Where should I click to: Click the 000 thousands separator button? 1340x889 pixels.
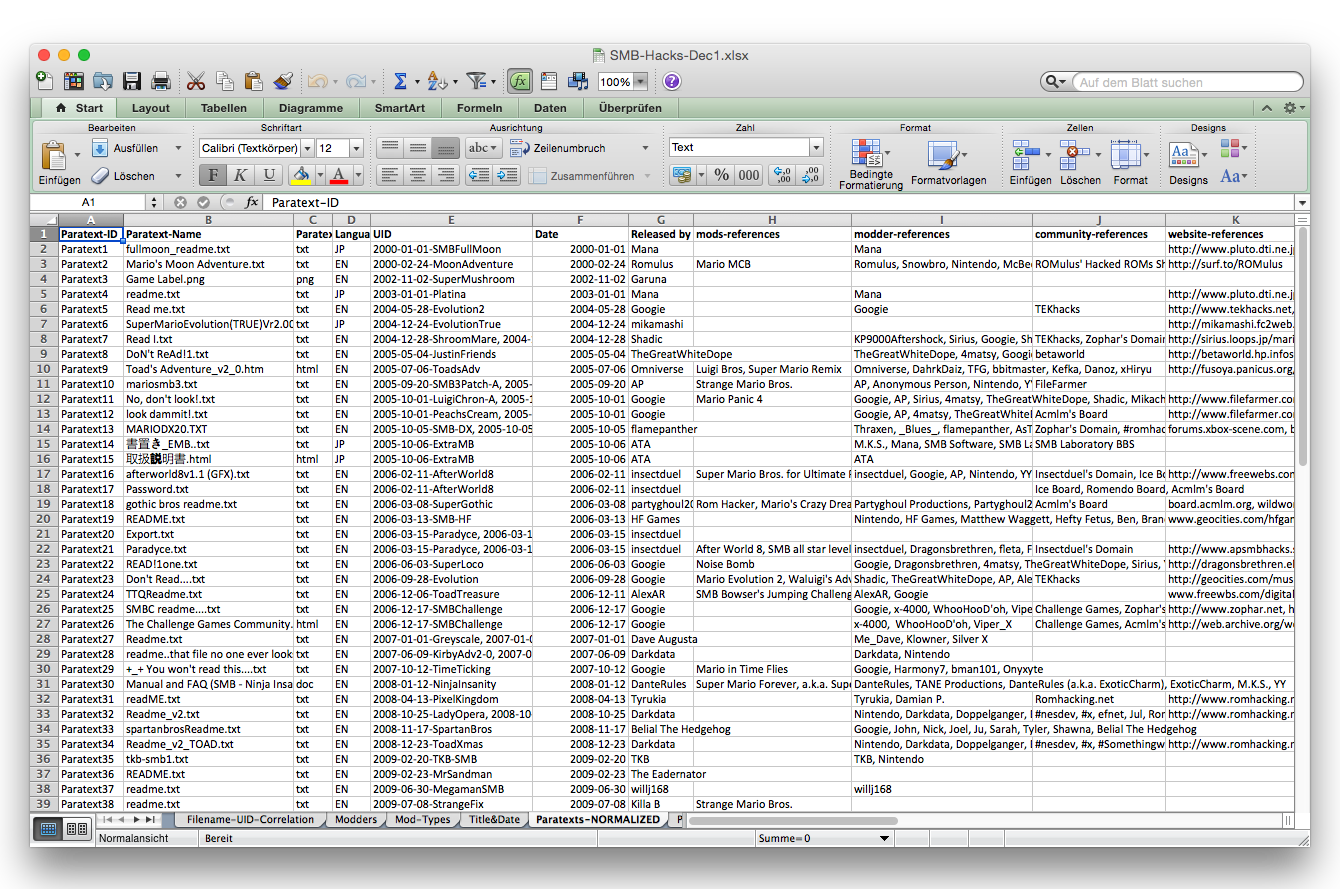point(749,175)
